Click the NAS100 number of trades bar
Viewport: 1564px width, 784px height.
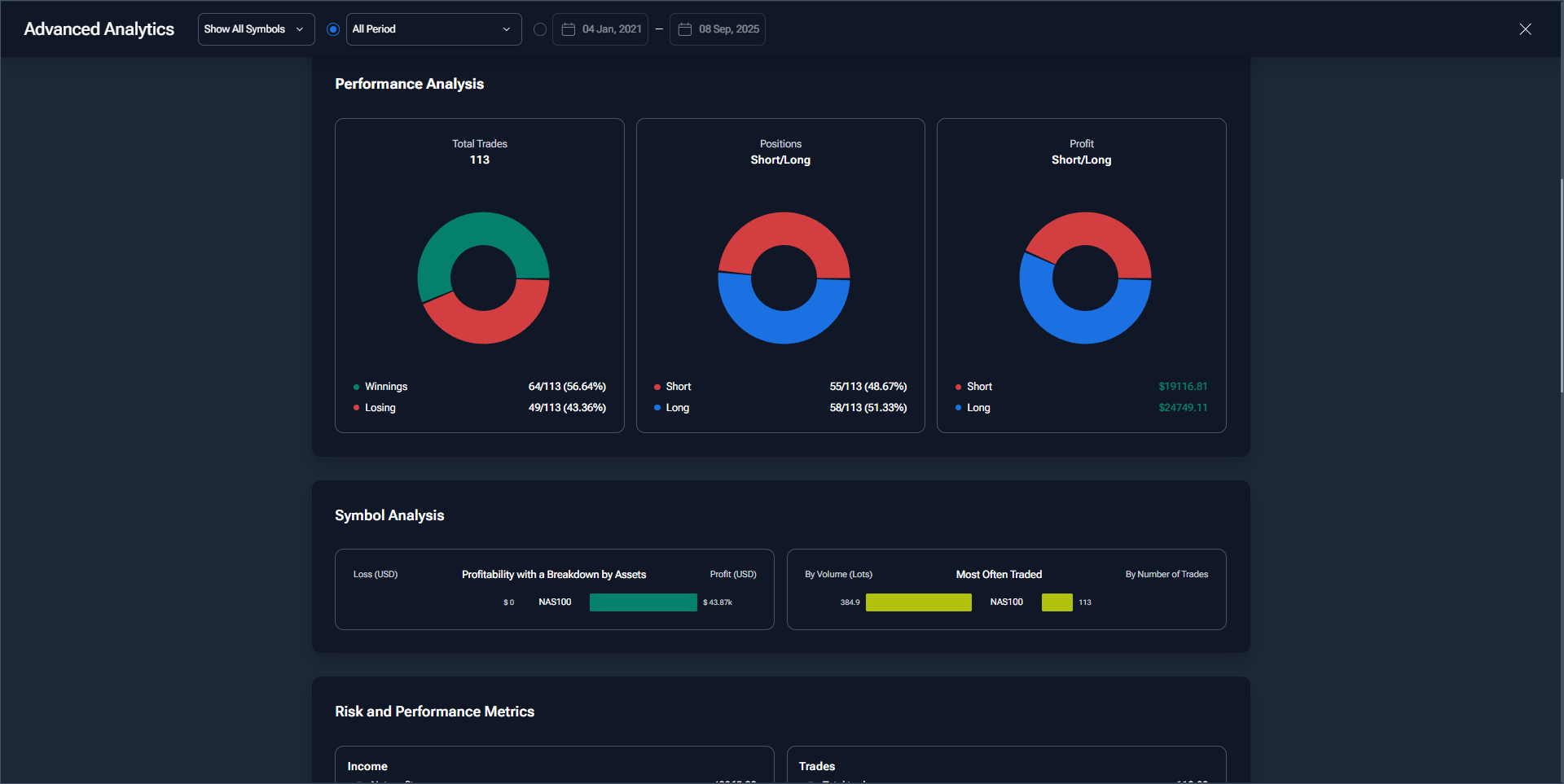pos(1057,602)
